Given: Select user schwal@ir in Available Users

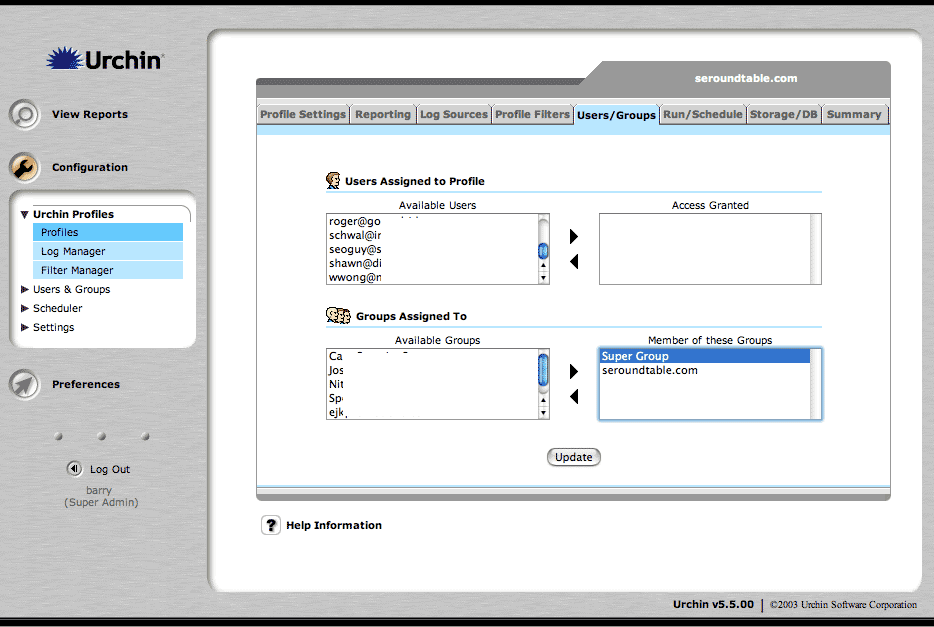Looking at the screenshot, I should [432, 235].
